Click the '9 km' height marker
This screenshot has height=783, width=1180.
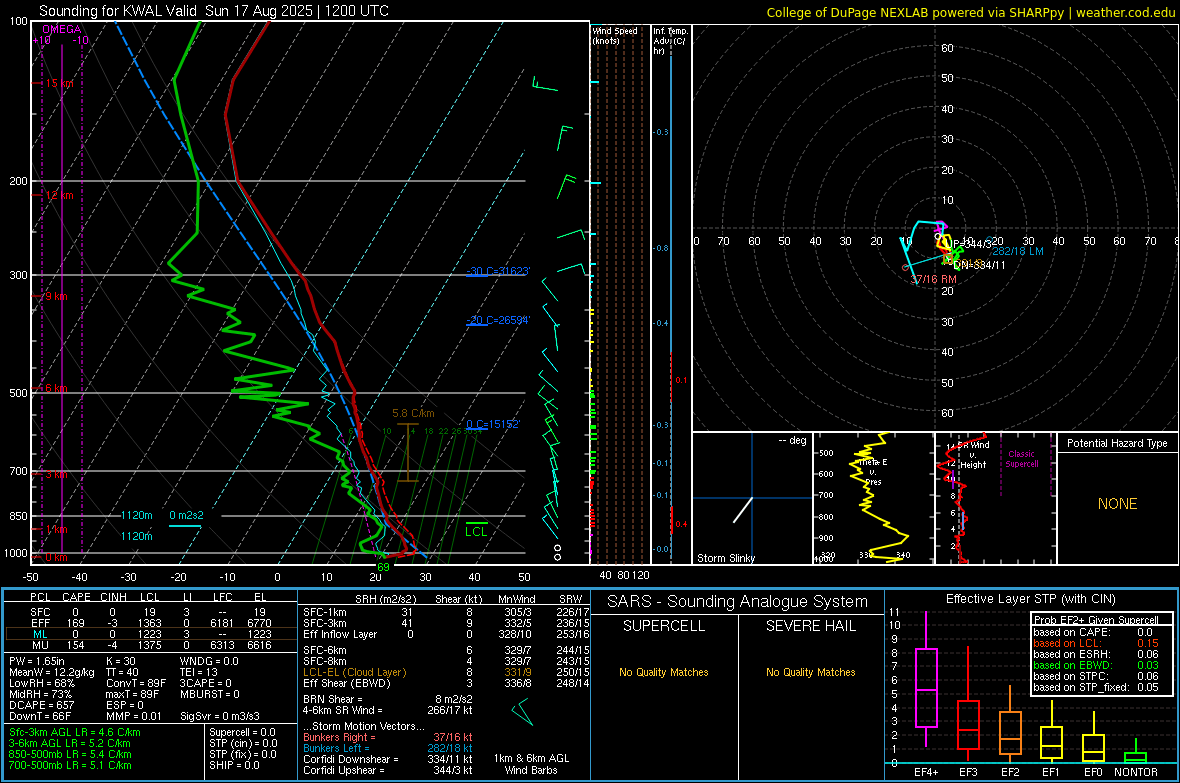(x=56, y=297)
